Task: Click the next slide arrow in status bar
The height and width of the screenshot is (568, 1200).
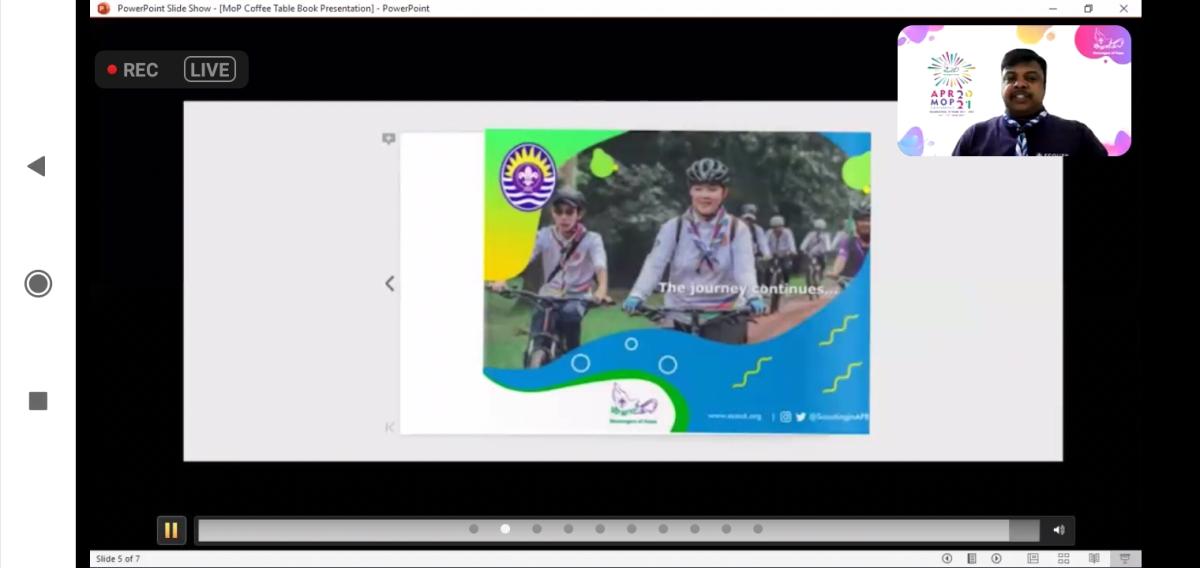Action: 996,558
